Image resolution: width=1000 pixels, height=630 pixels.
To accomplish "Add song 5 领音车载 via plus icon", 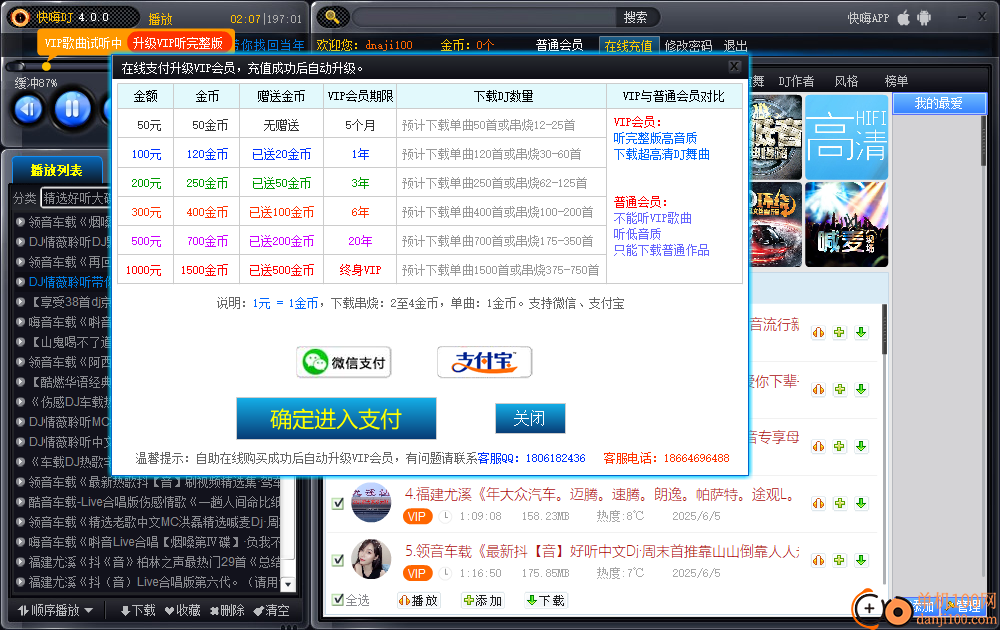I will click(x=839, y=560).
